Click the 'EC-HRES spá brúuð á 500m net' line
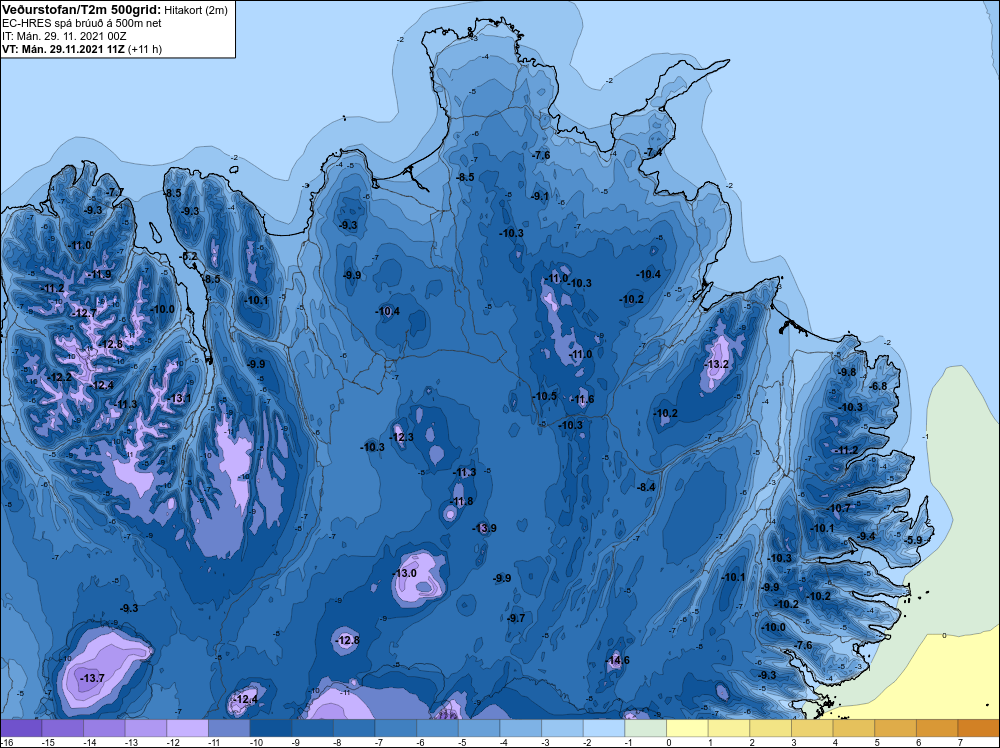Viewport: 1000px width, 748px height. [x=82, y=23]
